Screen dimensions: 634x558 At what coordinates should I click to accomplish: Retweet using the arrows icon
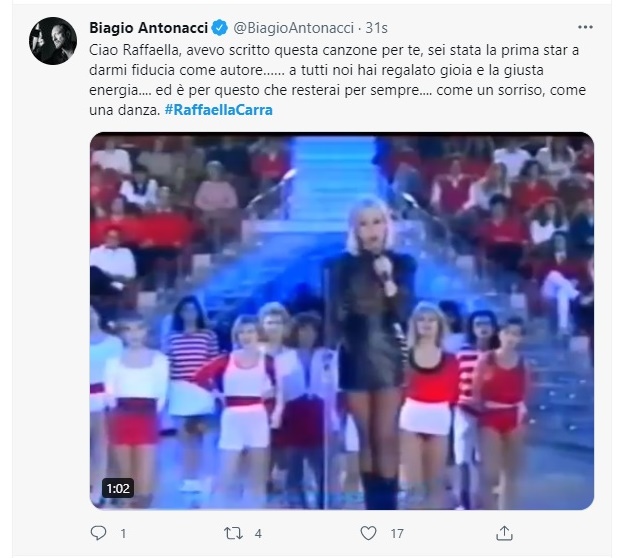pos(233,533)
